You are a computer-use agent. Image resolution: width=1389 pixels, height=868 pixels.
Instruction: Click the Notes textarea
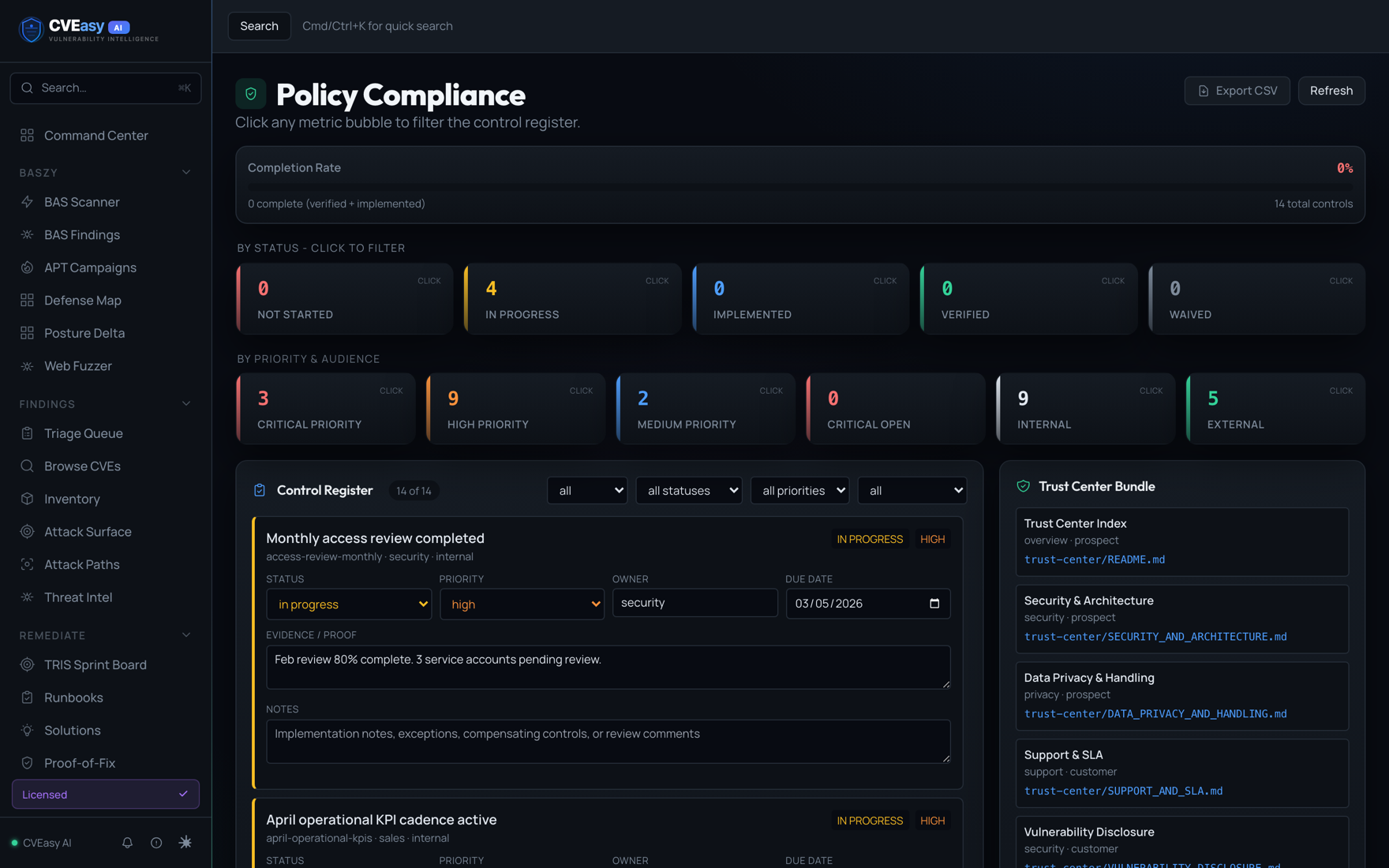pyautogui.click(x=608, y=741)
